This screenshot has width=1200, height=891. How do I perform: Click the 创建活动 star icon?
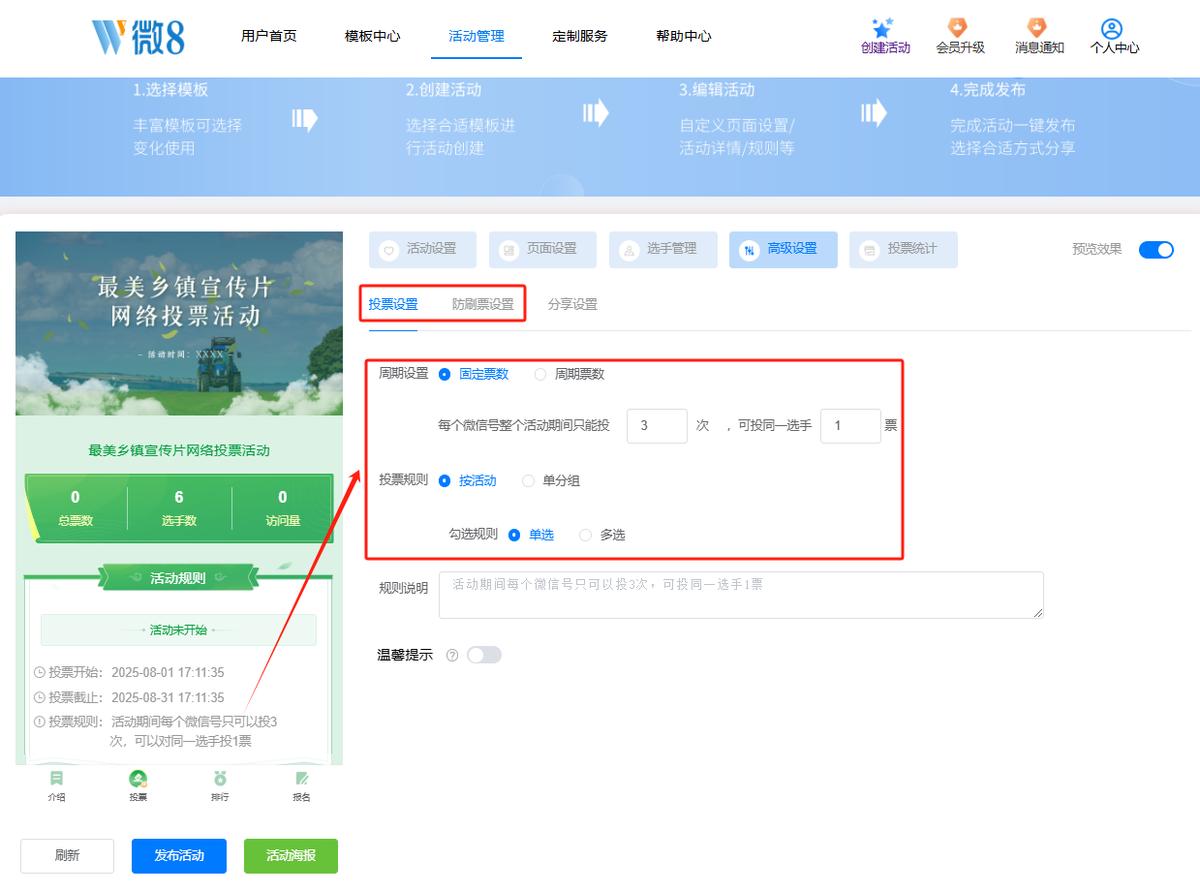click(882, 27)
